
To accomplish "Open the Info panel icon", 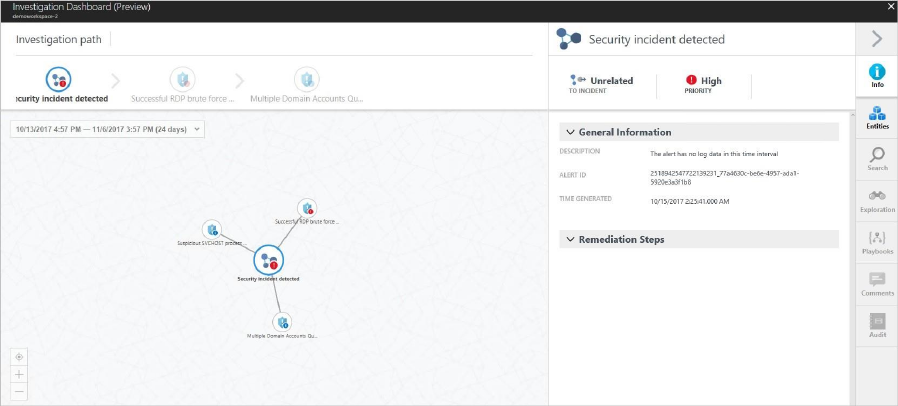I will tap(877, 73).
